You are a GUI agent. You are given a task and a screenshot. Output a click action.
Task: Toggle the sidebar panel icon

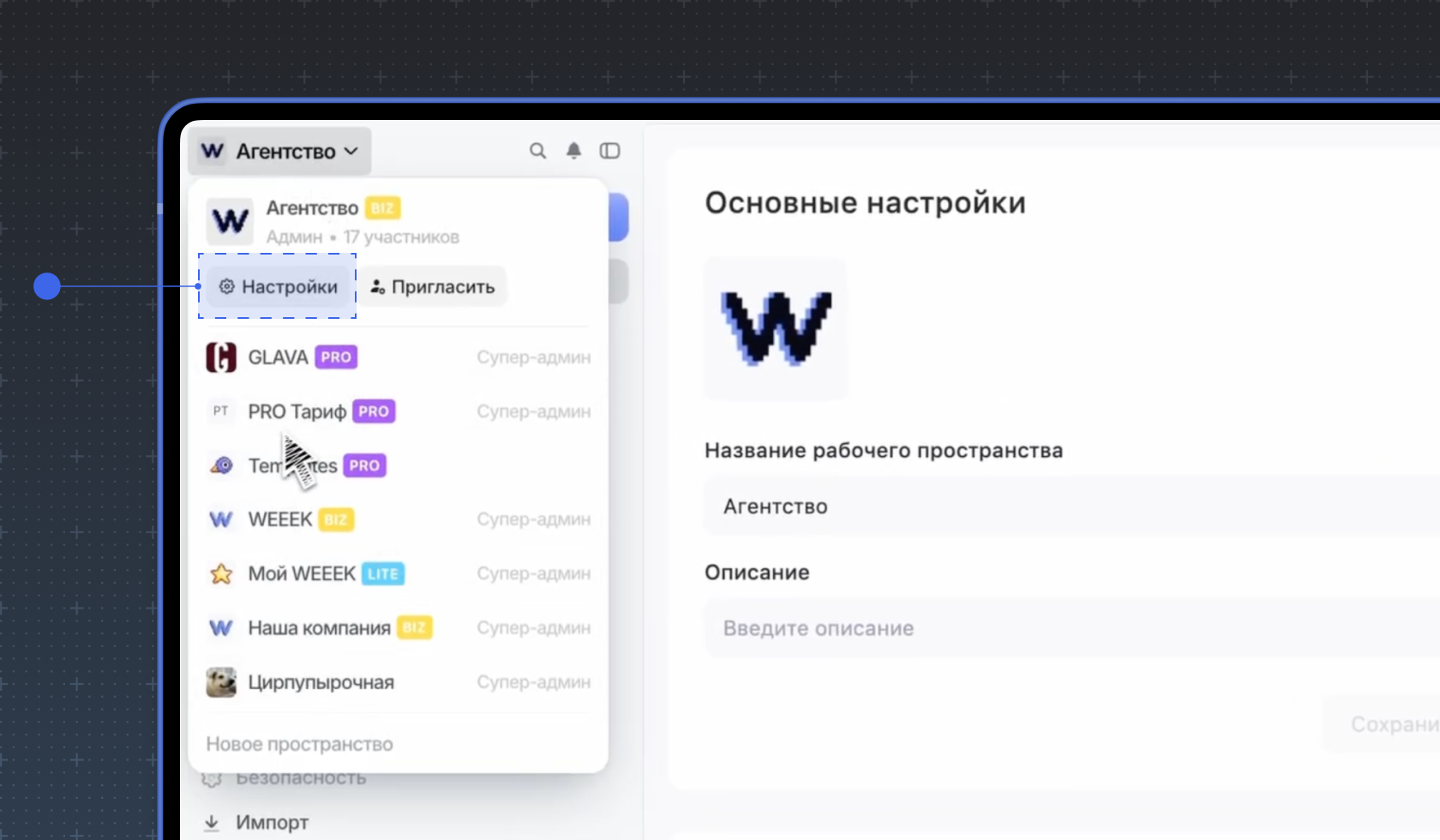pos(610,150)
